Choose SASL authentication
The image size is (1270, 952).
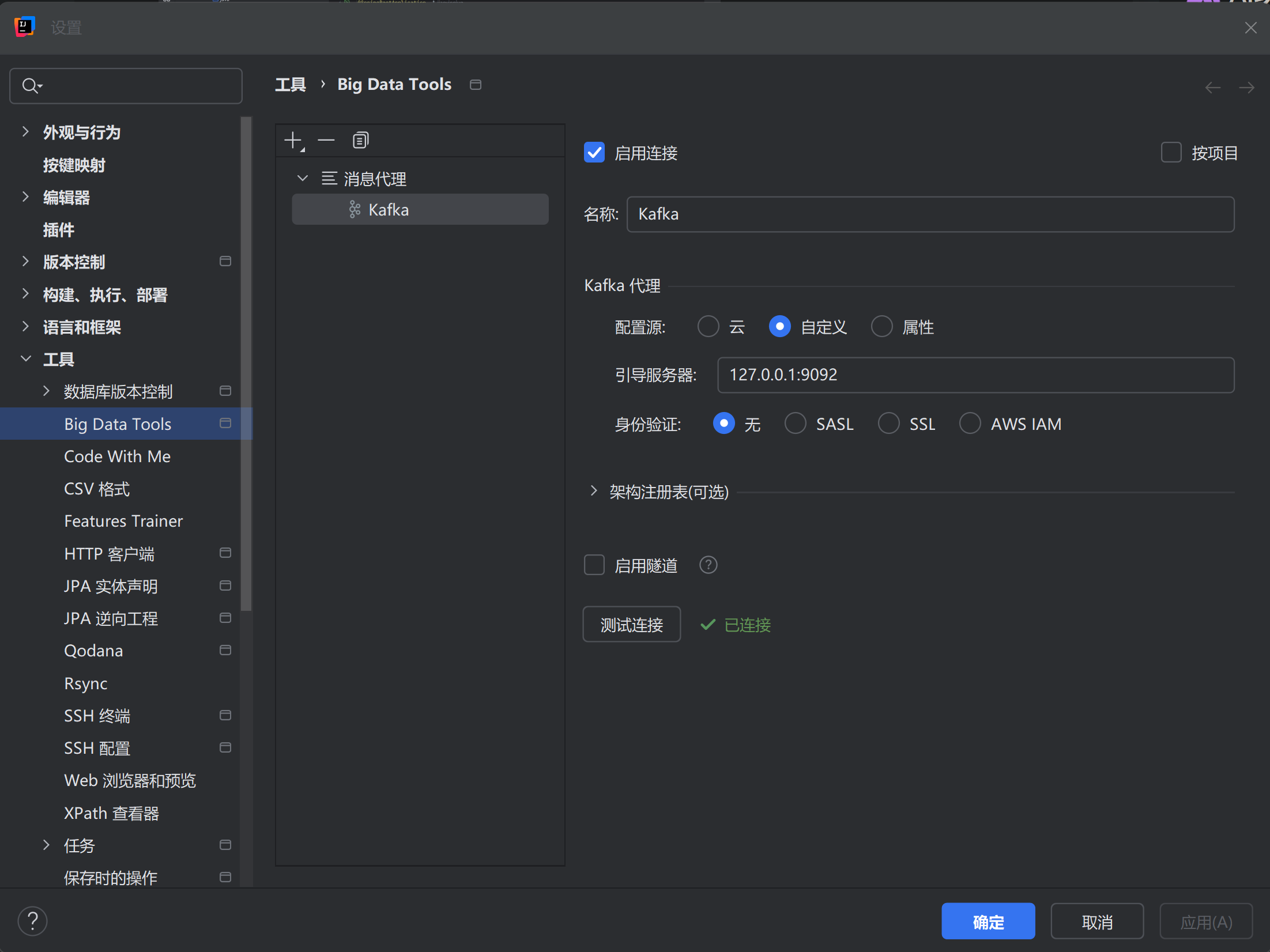pyautogui.click(x=795, y=424)
